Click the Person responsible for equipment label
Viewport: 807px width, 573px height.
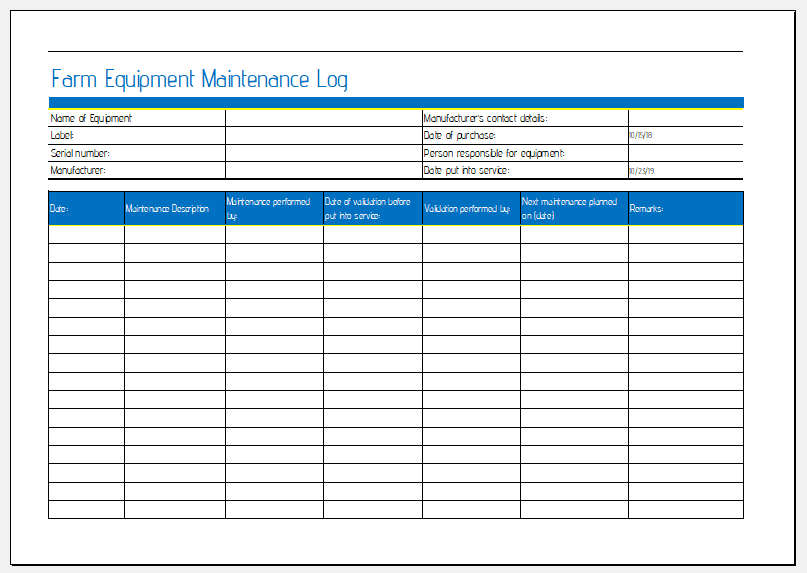494,153
